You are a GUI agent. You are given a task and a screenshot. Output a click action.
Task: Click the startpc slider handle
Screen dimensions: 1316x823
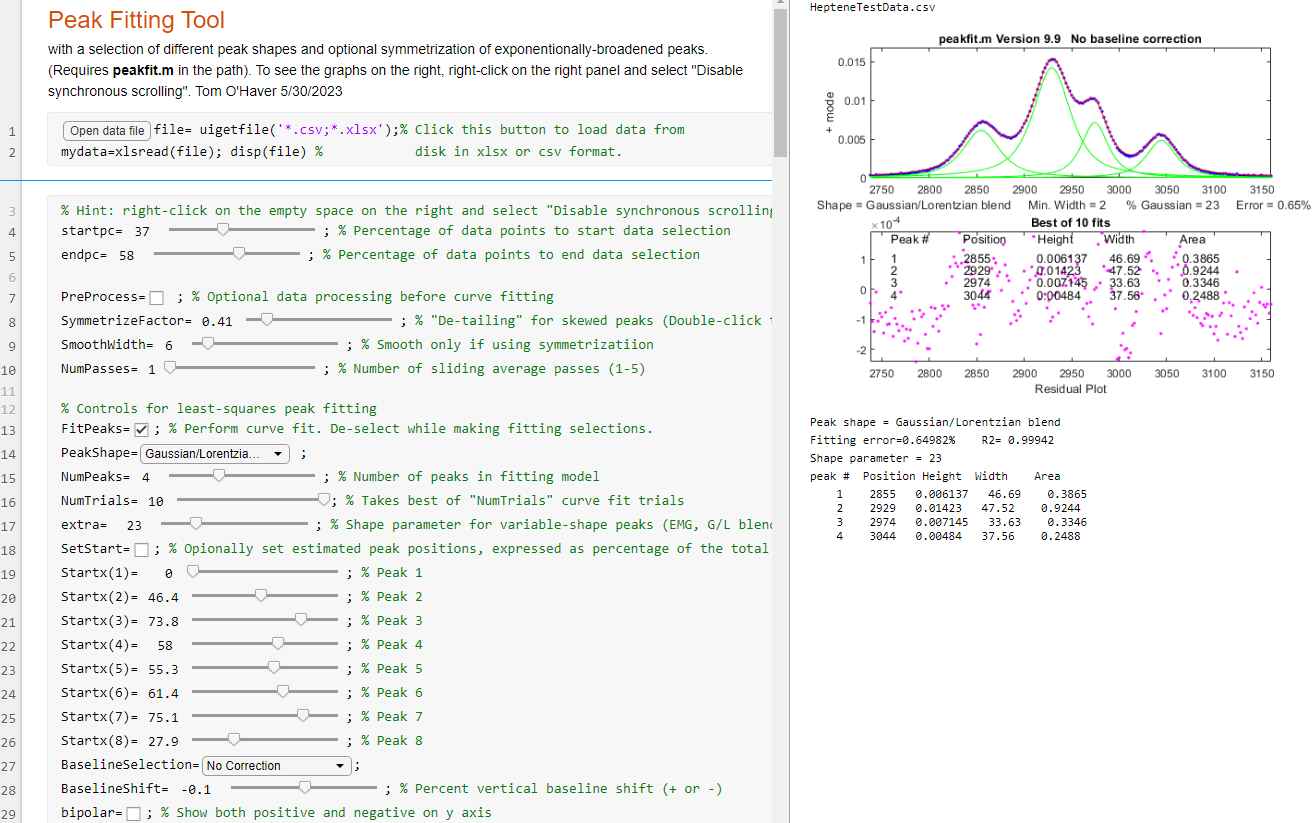pos(223,231)
